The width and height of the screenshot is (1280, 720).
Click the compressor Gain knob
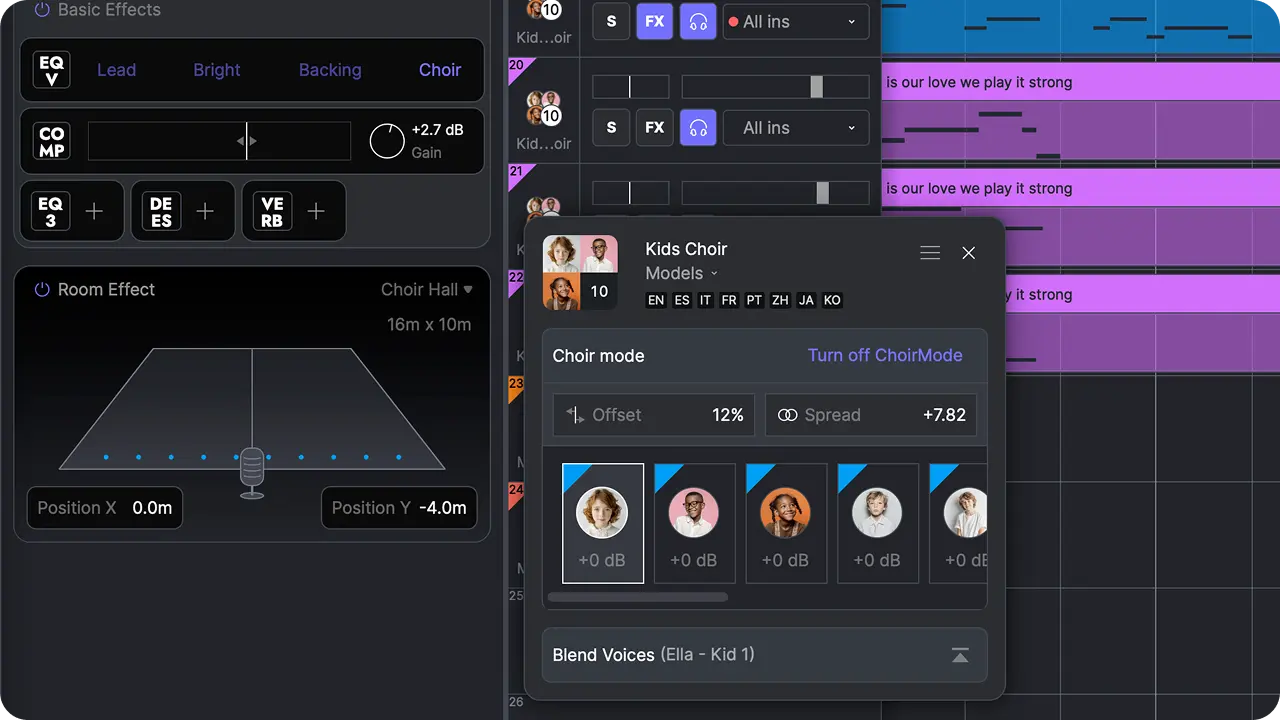pyautogui.click(x=387, y=141)
